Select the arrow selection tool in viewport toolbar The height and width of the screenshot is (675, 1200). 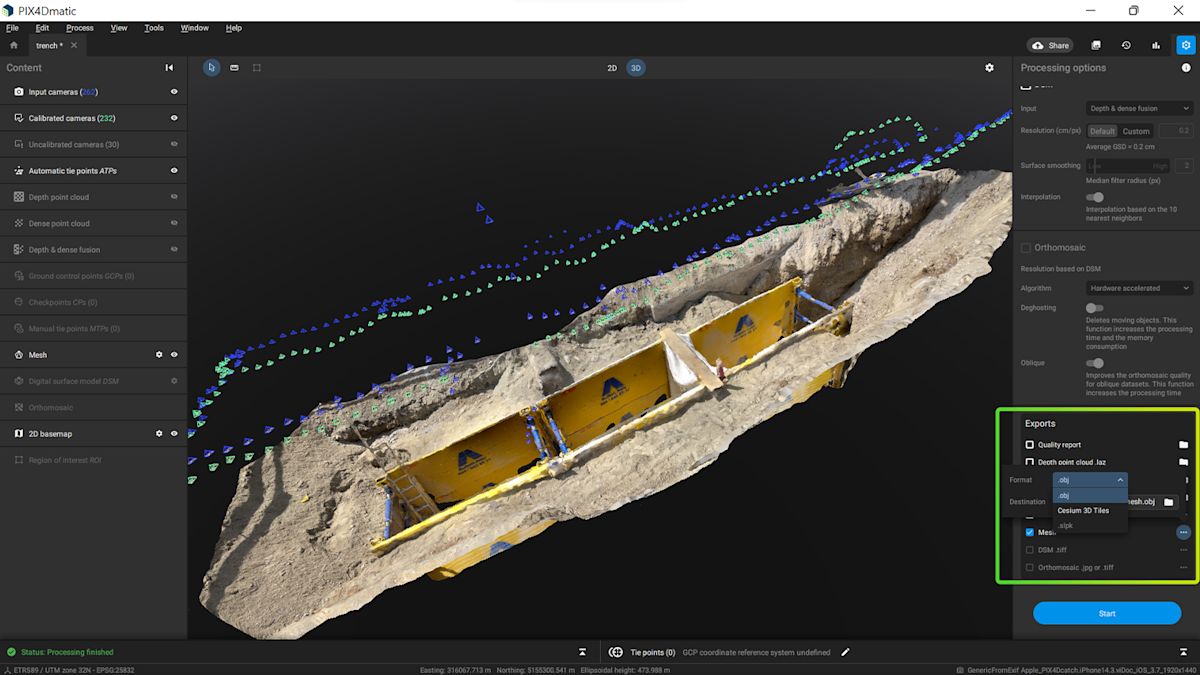tap(211, 67)
